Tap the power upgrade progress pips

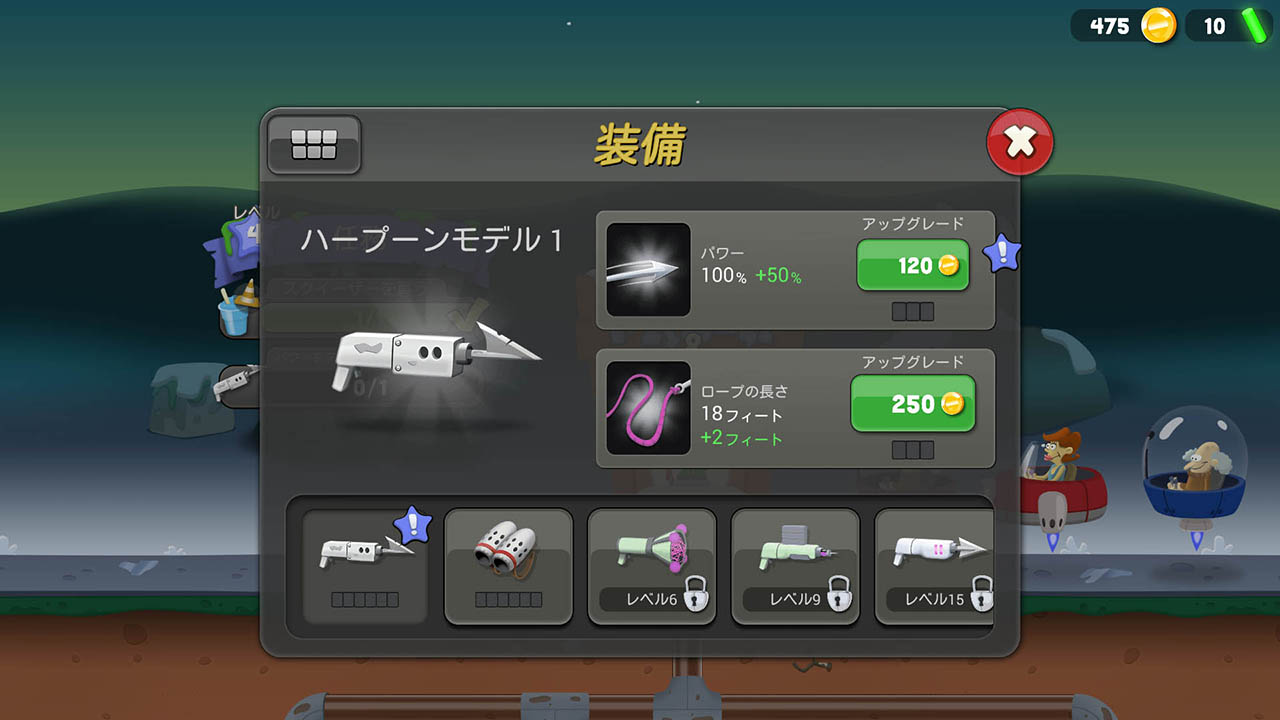913,312
